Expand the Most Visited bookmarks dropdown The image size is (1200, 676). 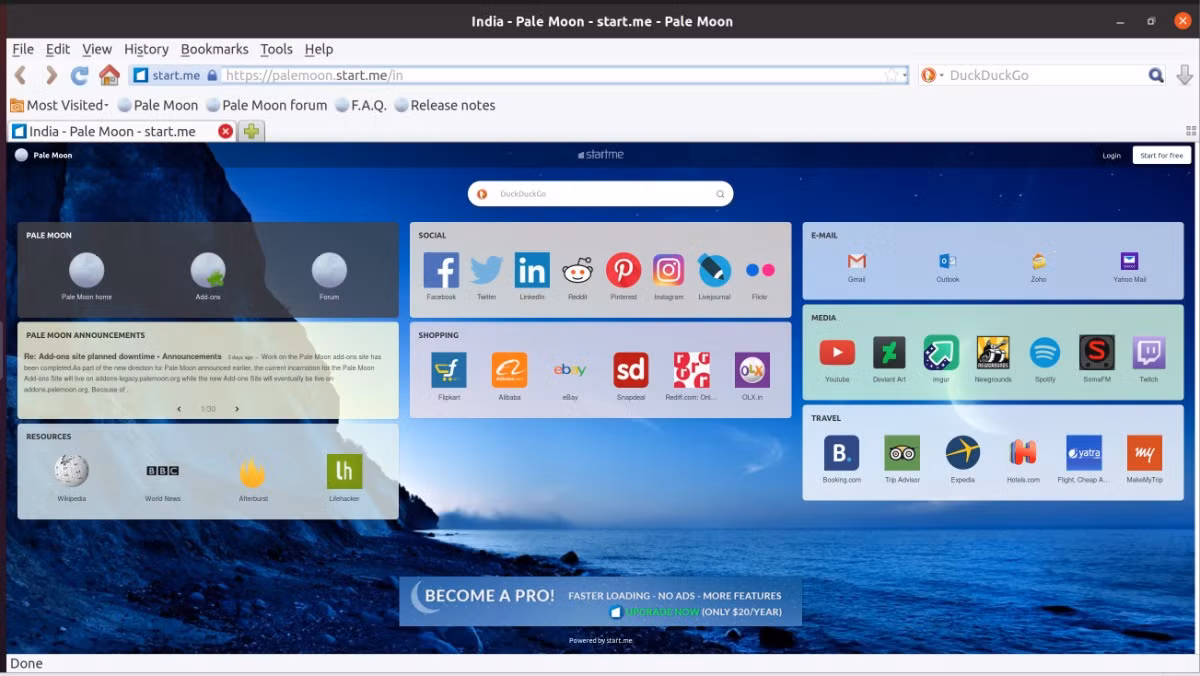[x=58, y=105]
